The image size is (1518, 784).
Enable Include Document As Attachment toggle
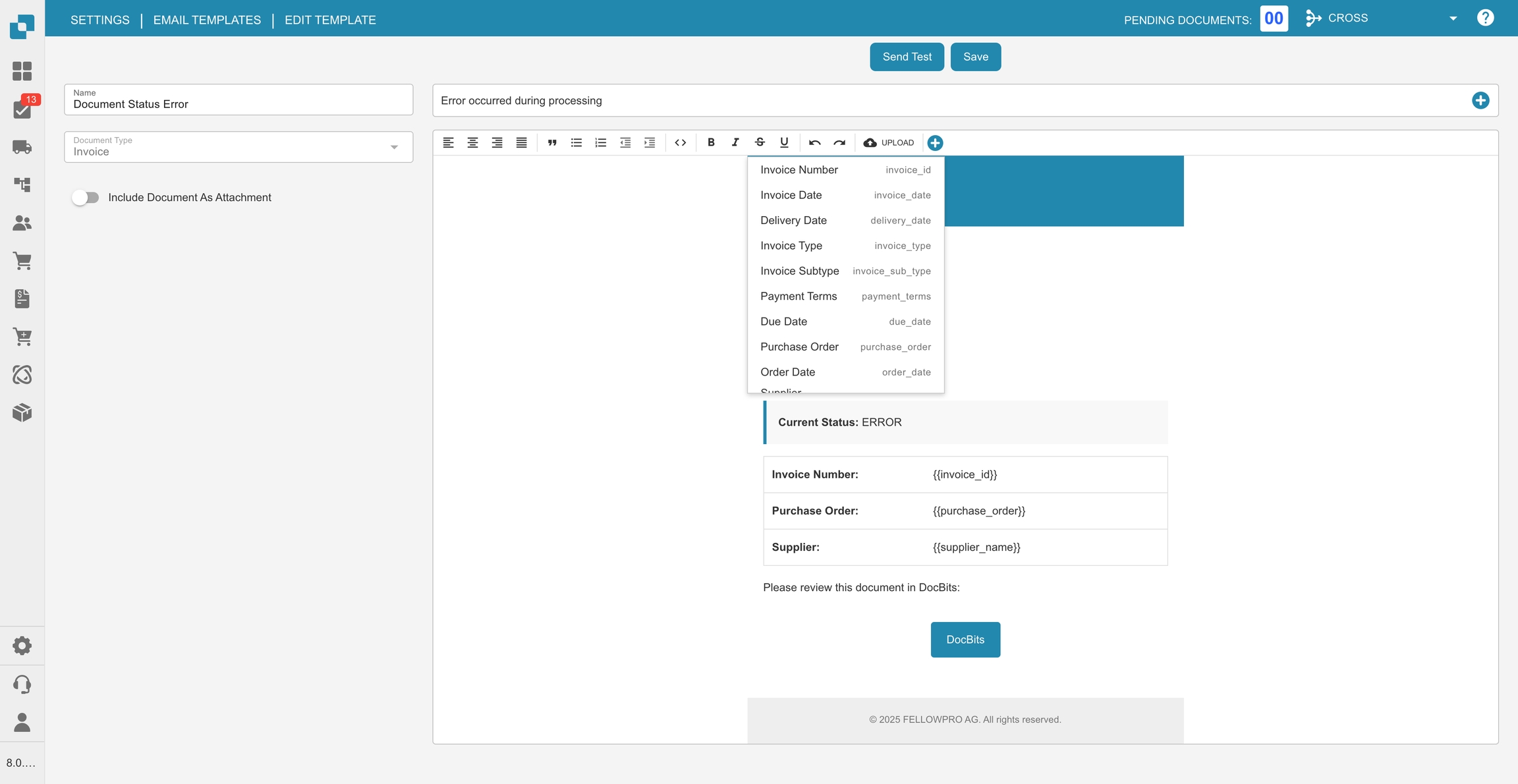coord(86,198)
